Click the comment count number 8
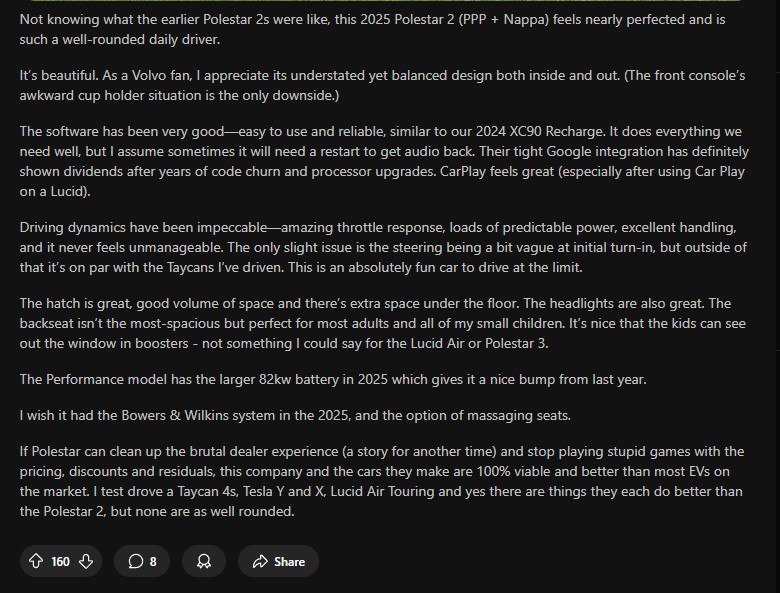 point(153,561)
